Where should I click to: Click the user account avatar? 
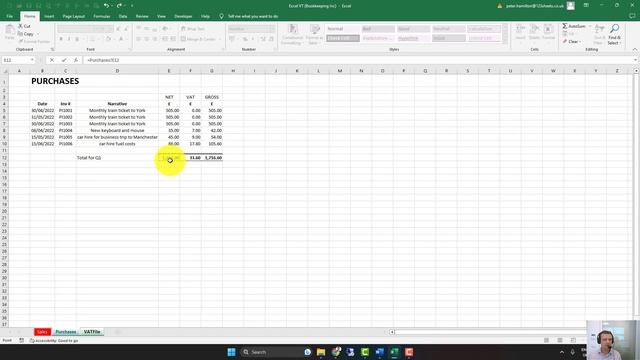click(571, 6)
